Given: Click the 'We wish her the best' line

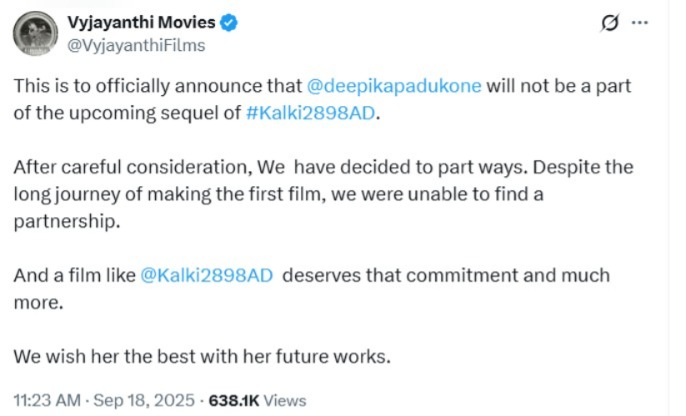Looking at the screenshot, I should pyautogui.click(x=200, y=355).
